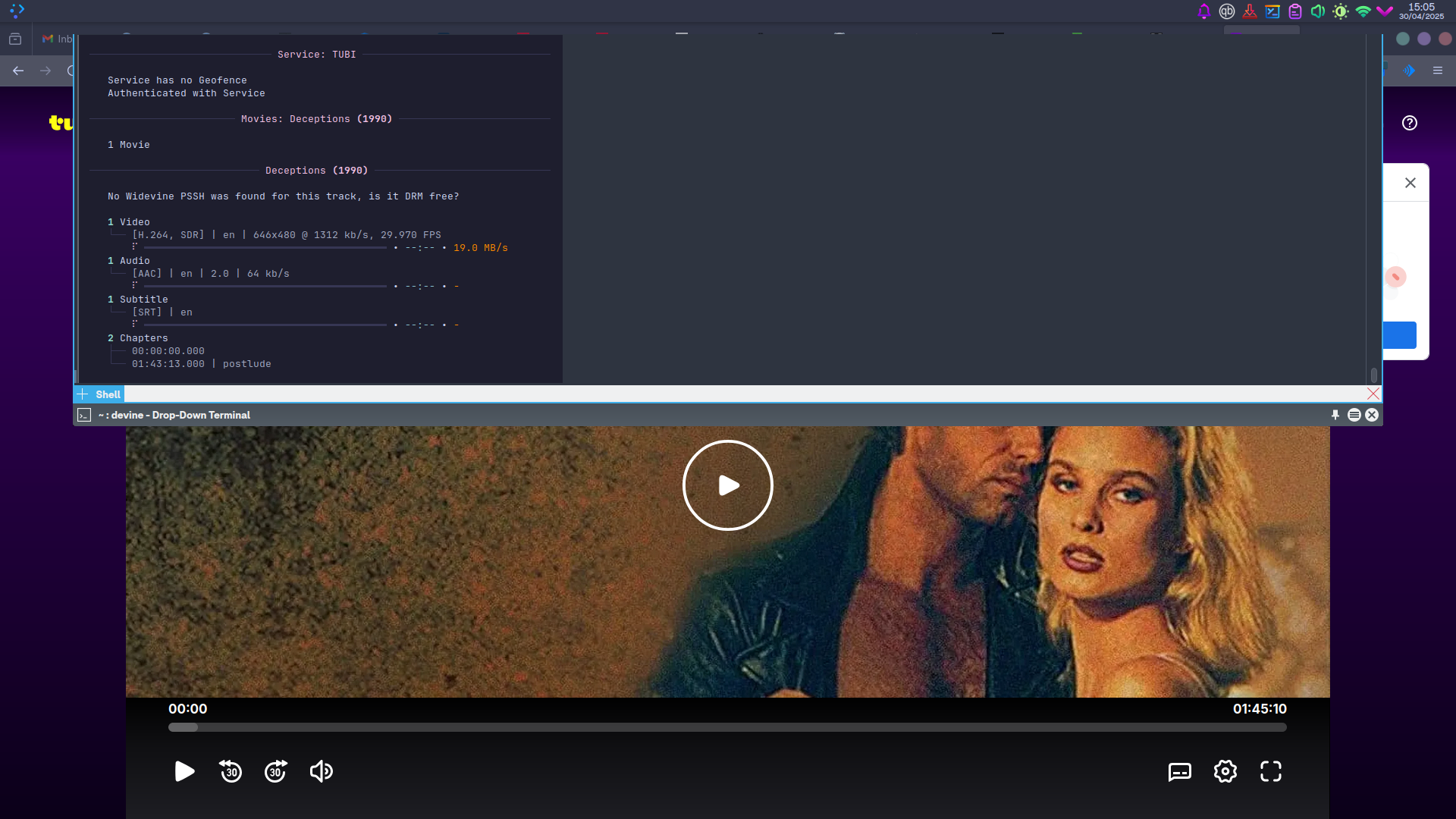Mute the video player volume
The height and width of the screenshot is (819, 1456).
[x=322, y=771]
